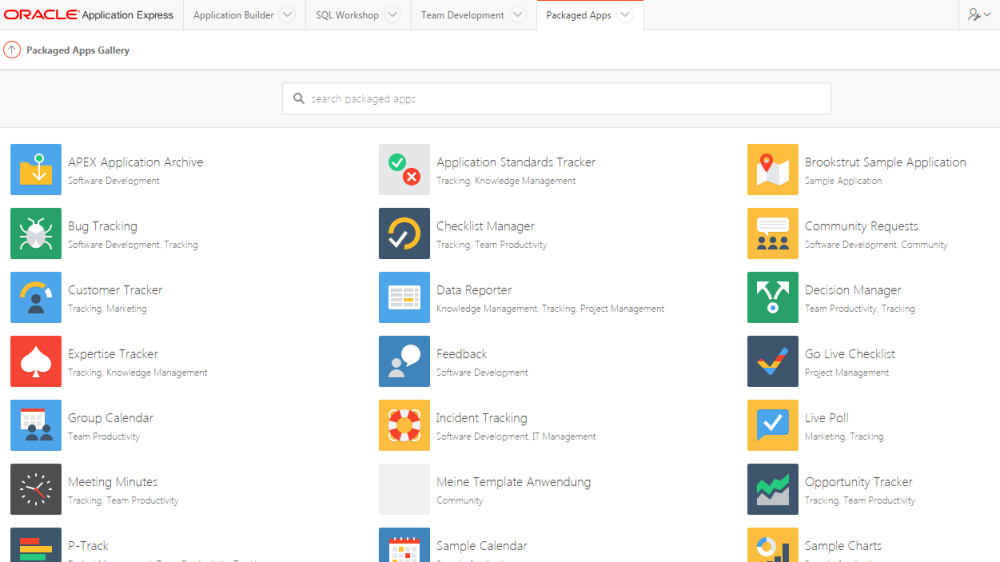Click the Incident Tracking lifebuoy icon
This screenshot has width=1000, height=562.
coord(404,425)
